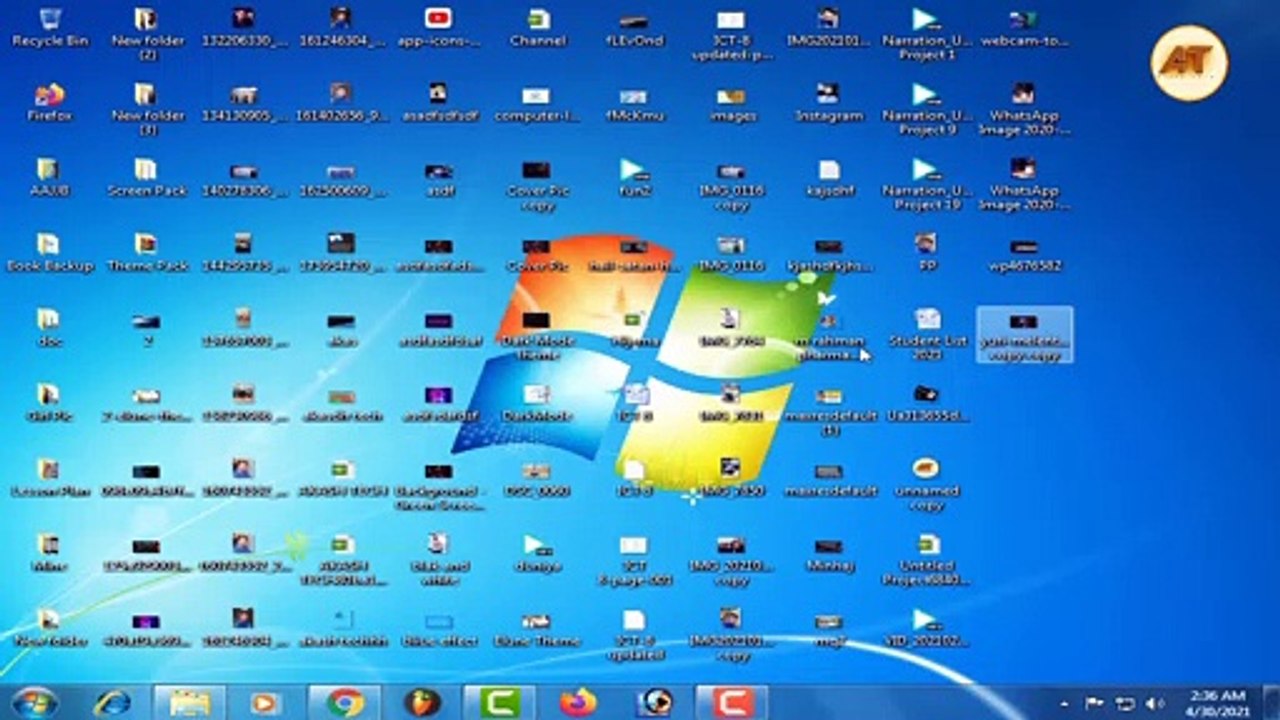The width and height of the screenshot is (1280, 720).
Task: Open Windows Explorer from the taskbar
Action: click(188, 702)
